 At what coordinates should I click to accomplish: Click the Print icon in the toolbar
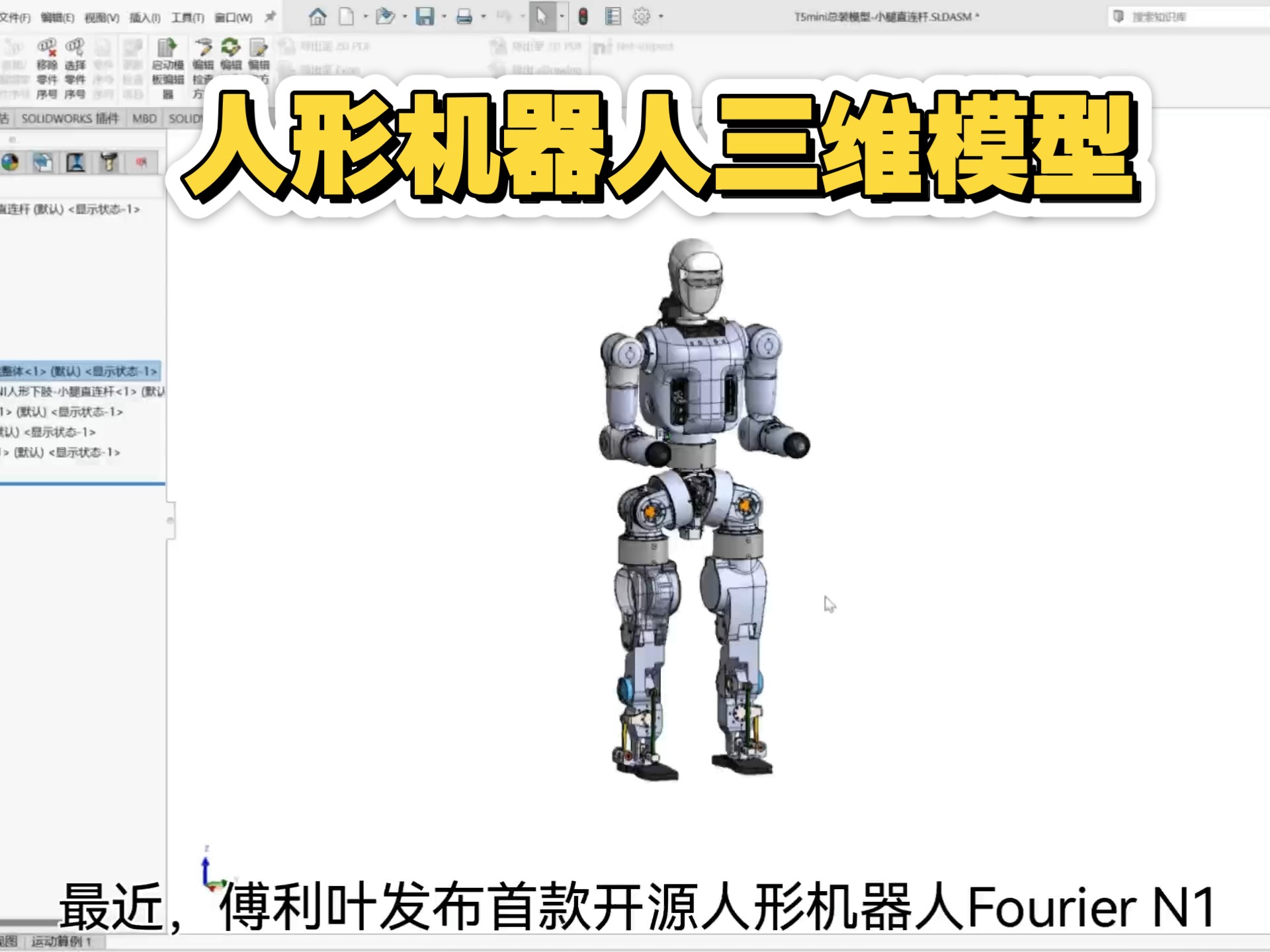465,18
